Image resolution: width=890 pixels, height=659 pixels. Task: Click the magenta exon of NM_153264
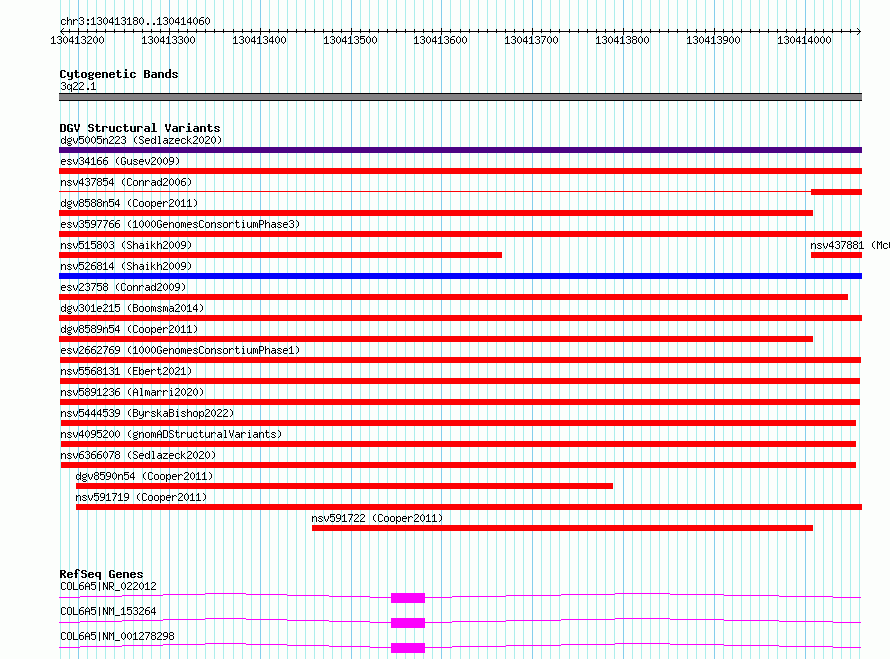point(408,623)
